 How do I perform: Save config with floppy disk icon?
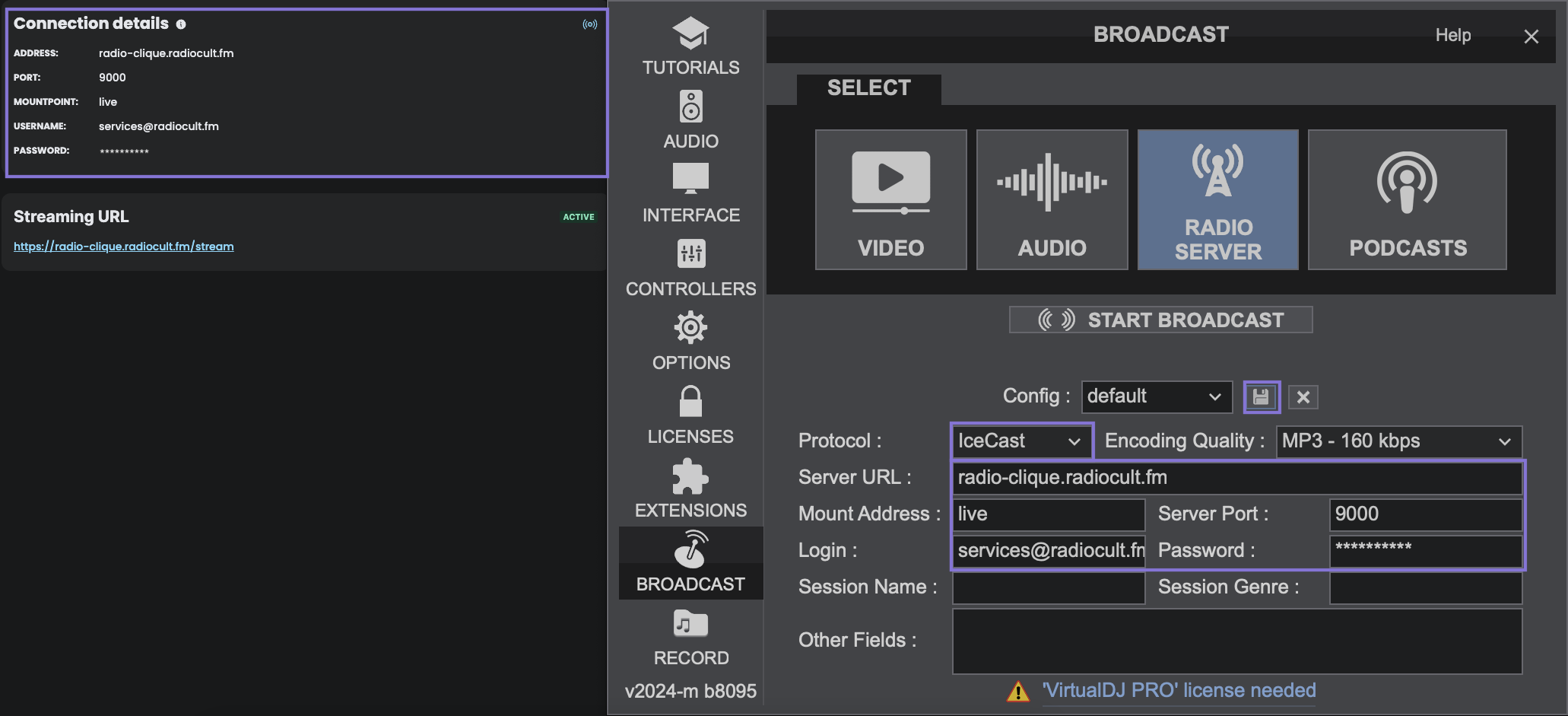tap(1262, 396)
